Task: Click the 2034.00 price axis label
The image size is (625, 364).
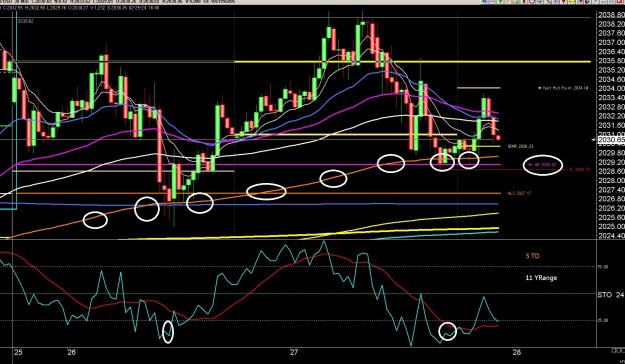Action: click(x=611, y=89)
